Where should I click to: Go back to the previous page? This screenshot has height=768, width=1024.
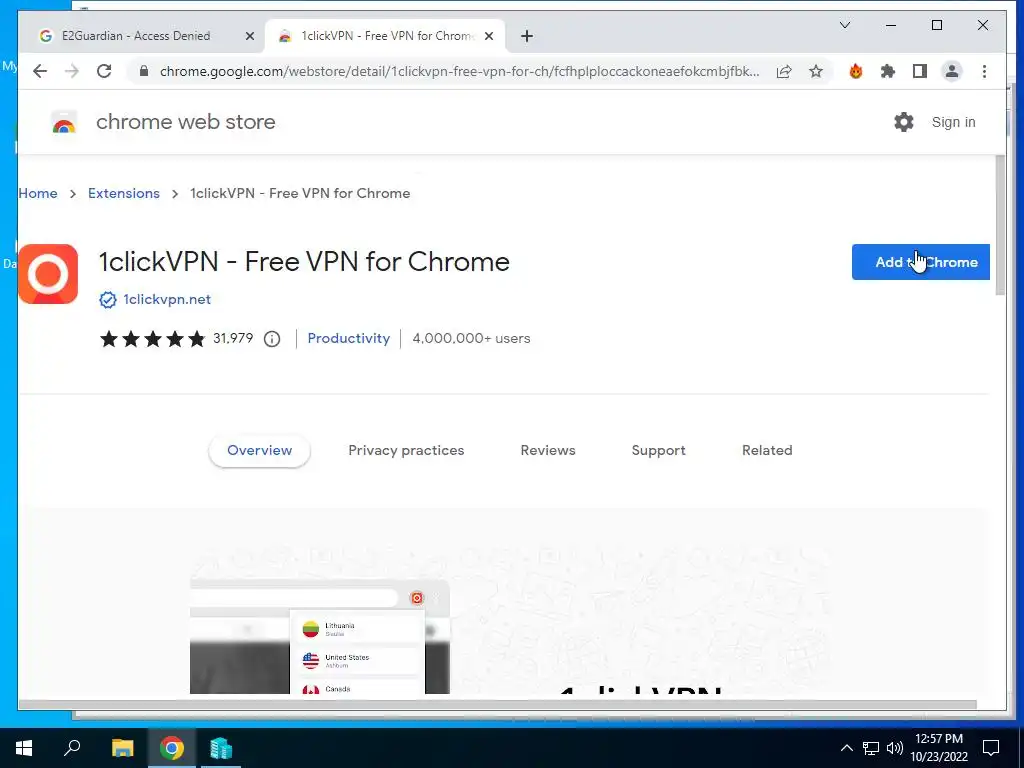click(x=40, y=71)
